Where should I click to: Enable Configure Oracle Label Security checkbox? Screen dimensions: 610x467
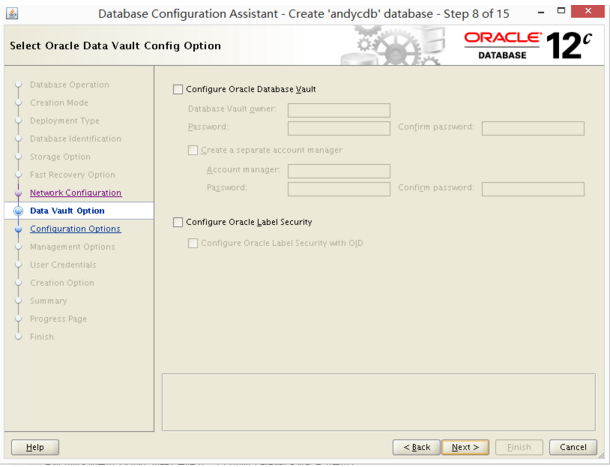[x=178, y=222]
